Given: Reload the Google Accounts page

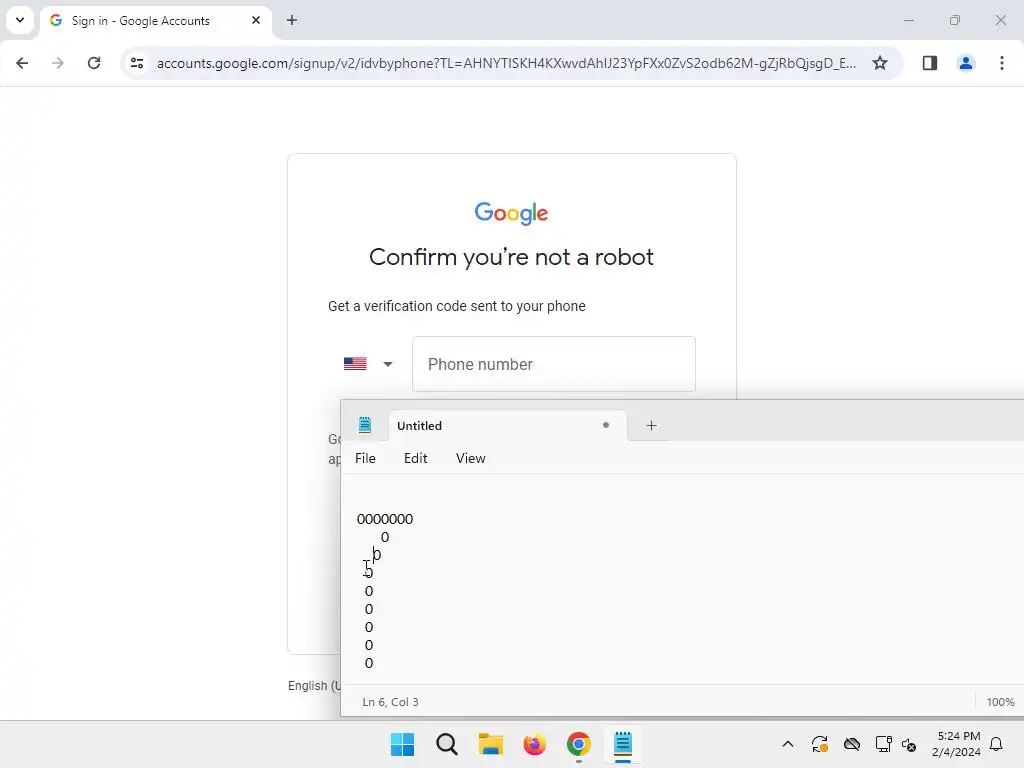Looking at the screenshot, I should pos(94,63).
